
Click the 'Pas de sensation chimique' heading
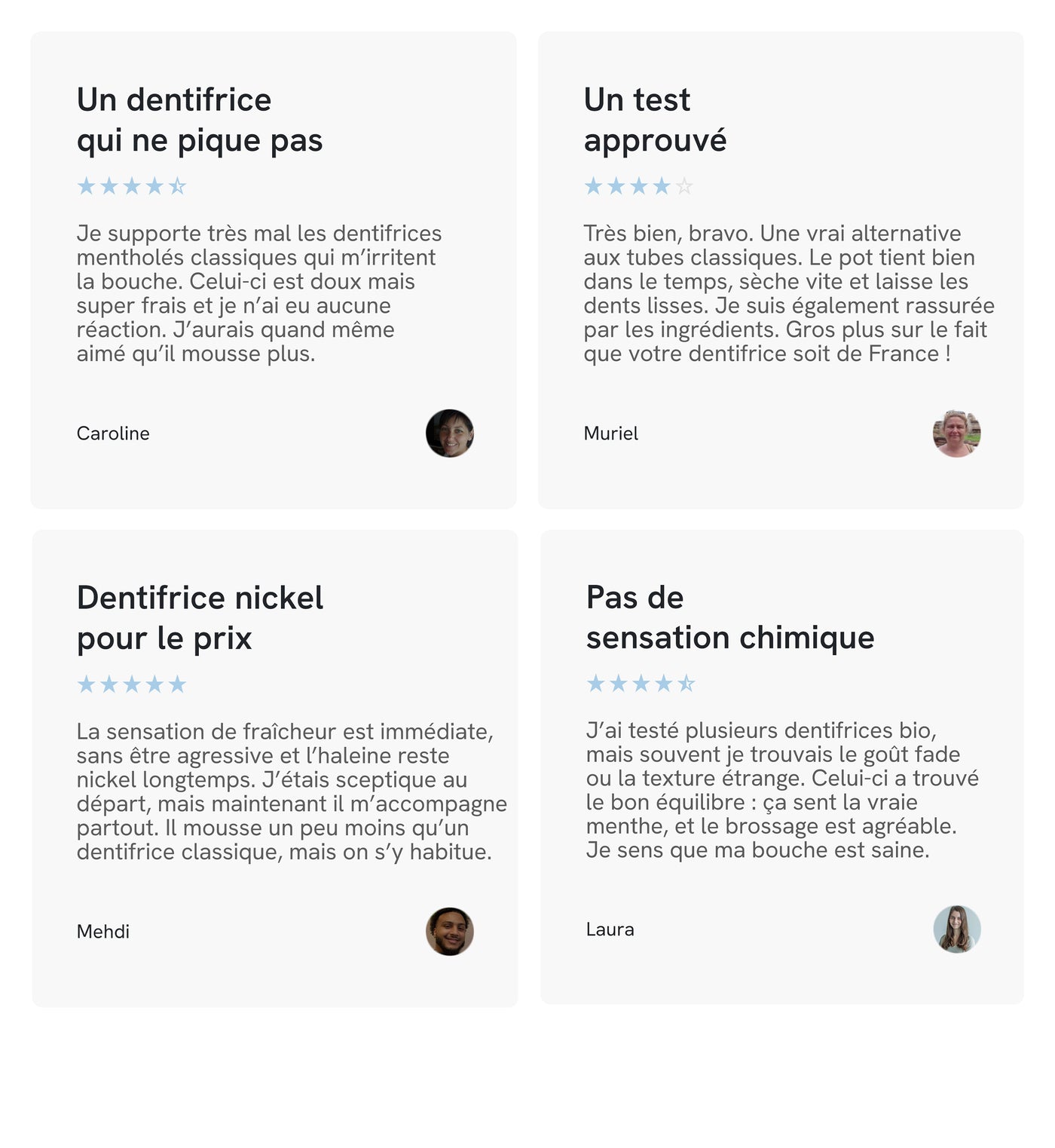pyautogui.click(x=730, y=617)
